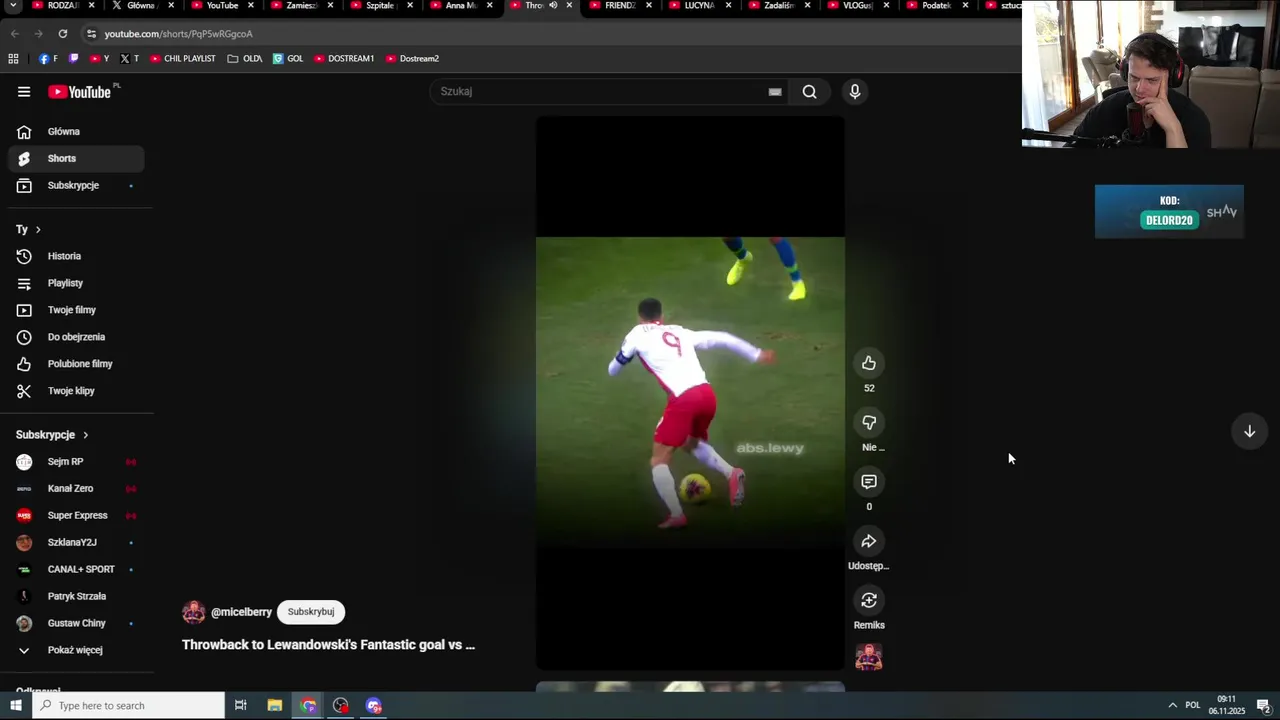Open the on-screen keyboard icon in search
The height and width of the screenshot is (720, 1280).
[x=775, y=92]
